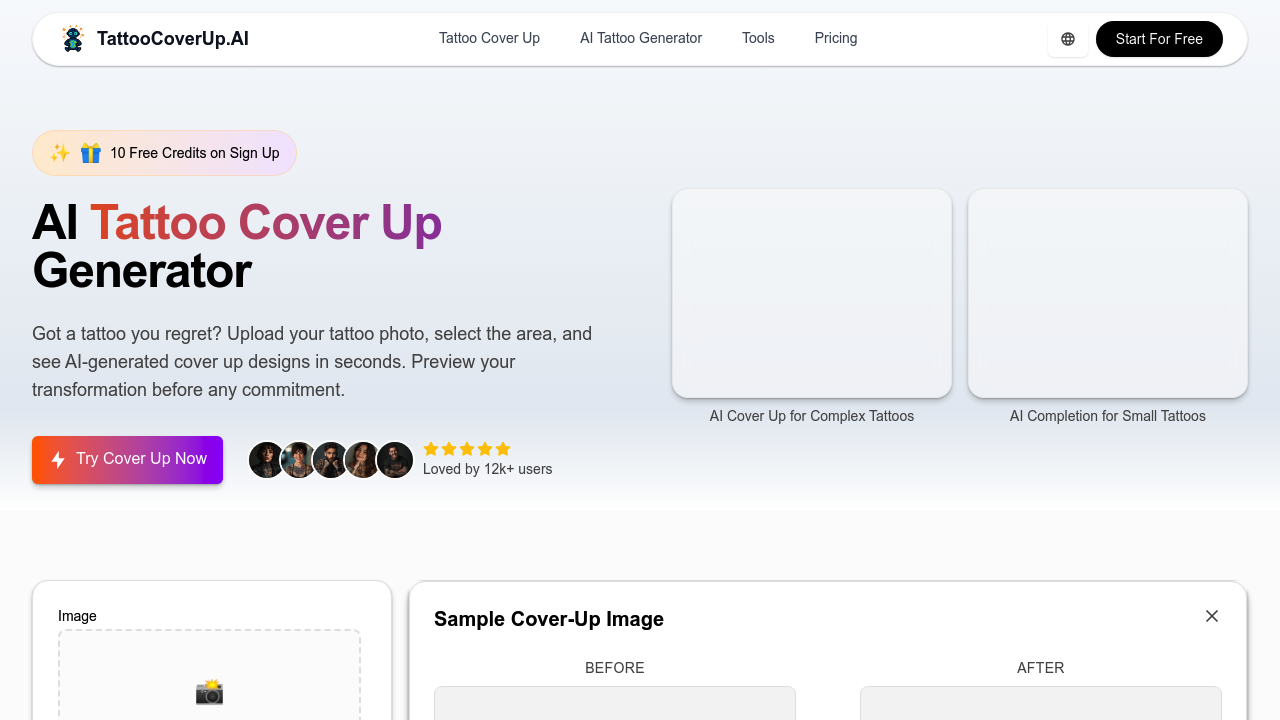
Task: Click the camera icon in the image upload box
Action: (x=209, y=691)
